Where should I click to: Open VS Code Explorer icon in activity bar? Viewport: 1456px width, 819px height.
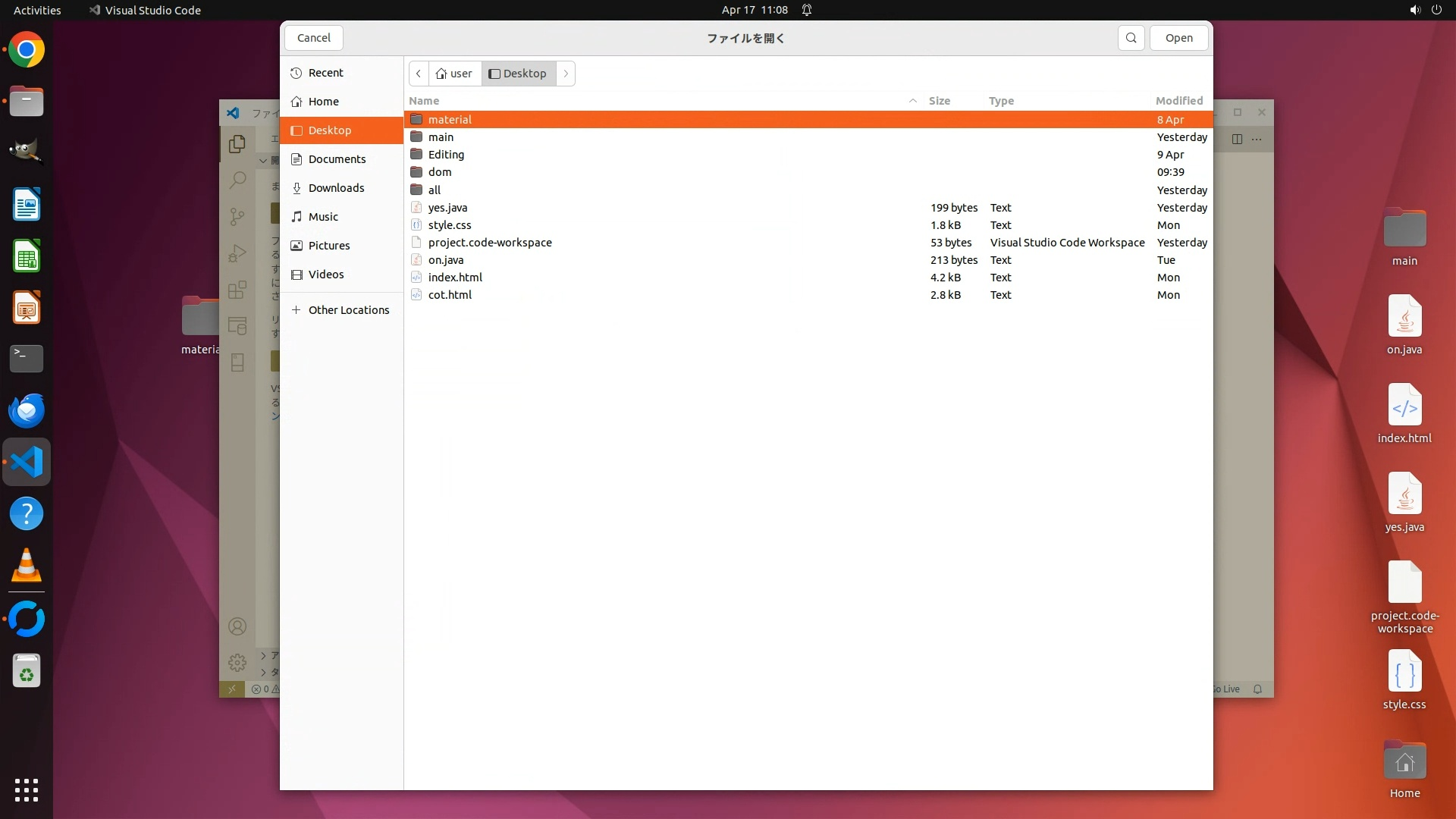point(237,143)
